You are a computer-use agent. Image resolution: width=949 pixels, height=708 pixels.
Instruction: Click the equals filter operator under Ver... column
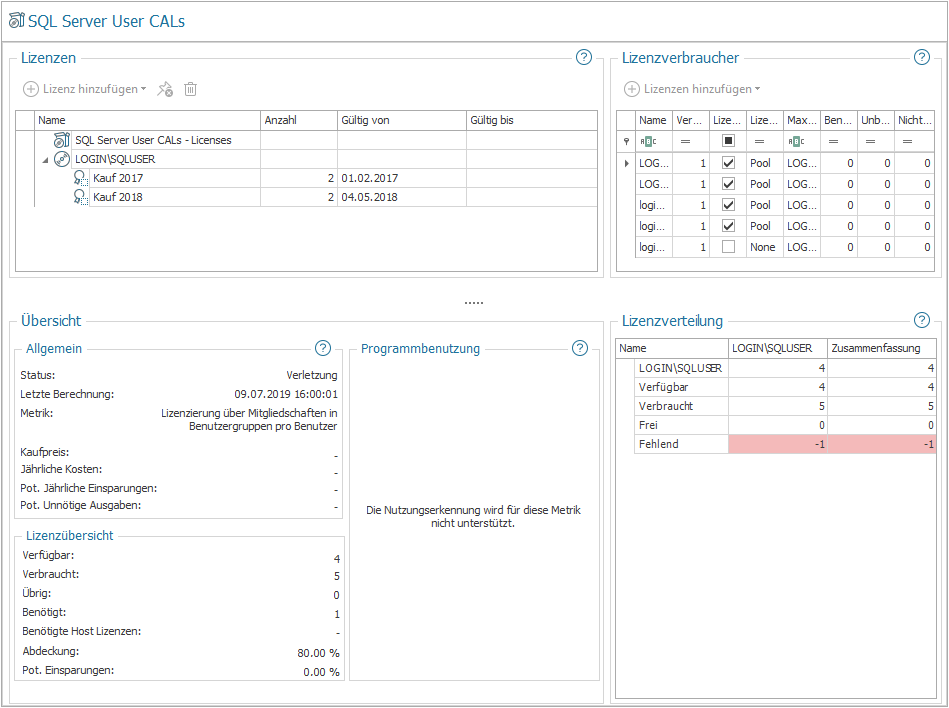685,142
